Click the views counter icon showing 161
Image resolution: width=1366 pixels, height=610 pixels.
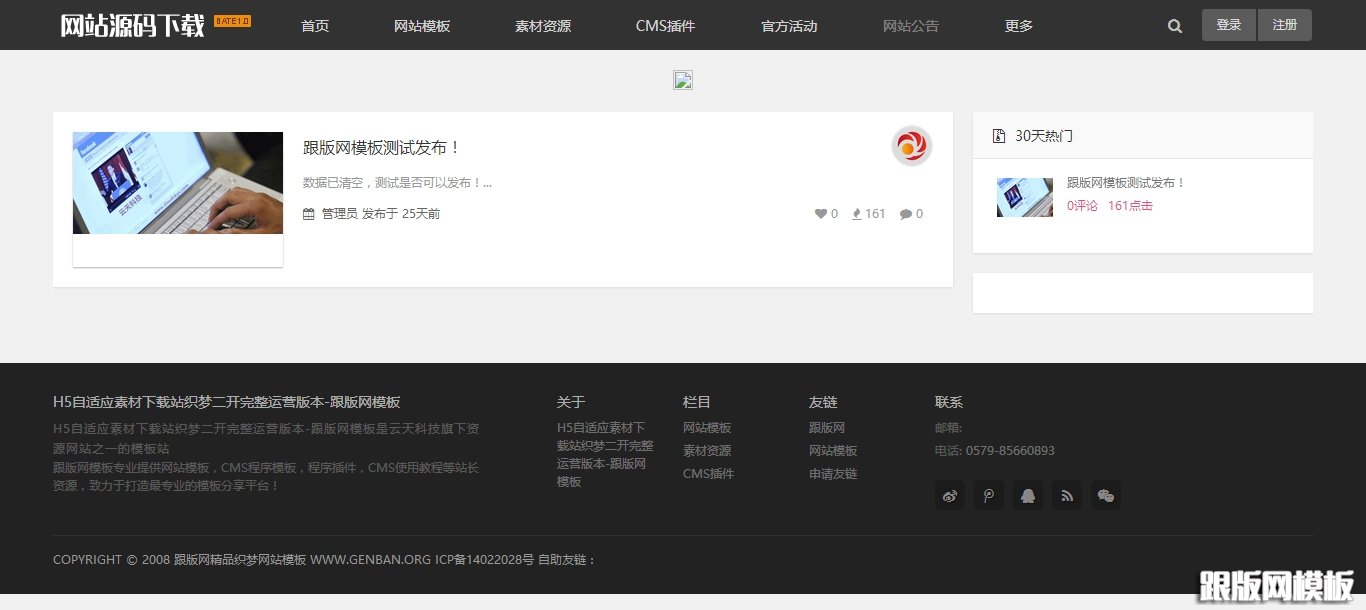855,213
